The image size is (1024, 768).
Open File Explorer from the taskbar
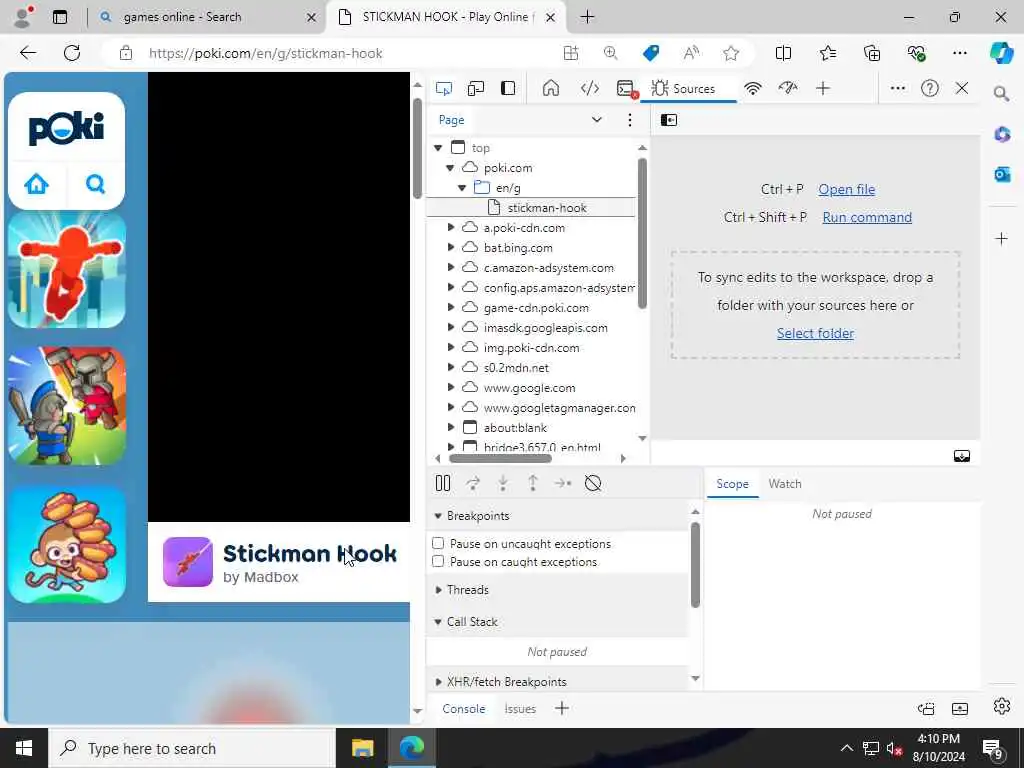tap(362, 748)
